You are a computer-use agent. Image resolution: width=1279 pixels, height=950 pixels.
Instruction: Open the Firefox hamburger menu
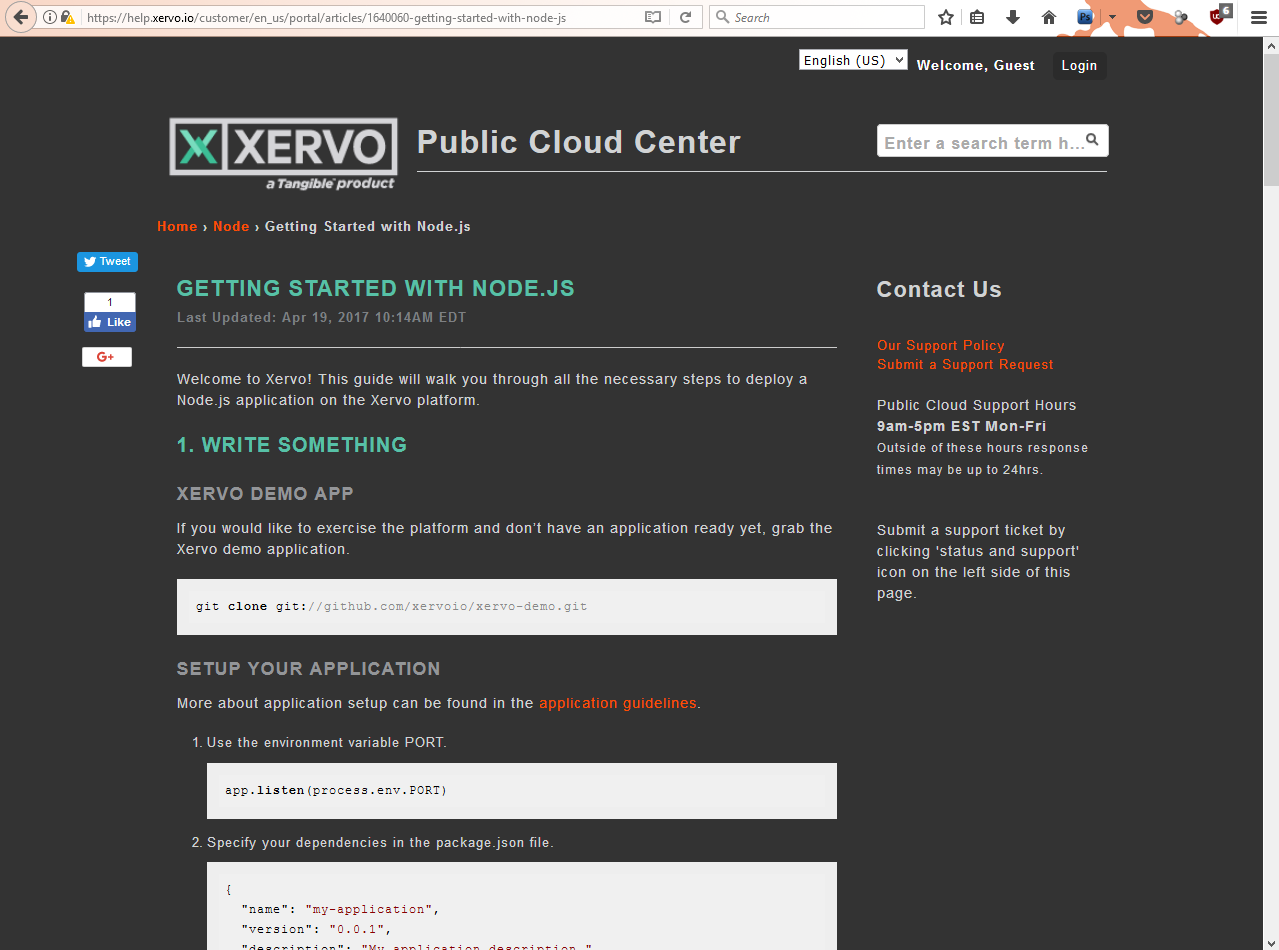pyautogui.click(x=1259, y=17)
